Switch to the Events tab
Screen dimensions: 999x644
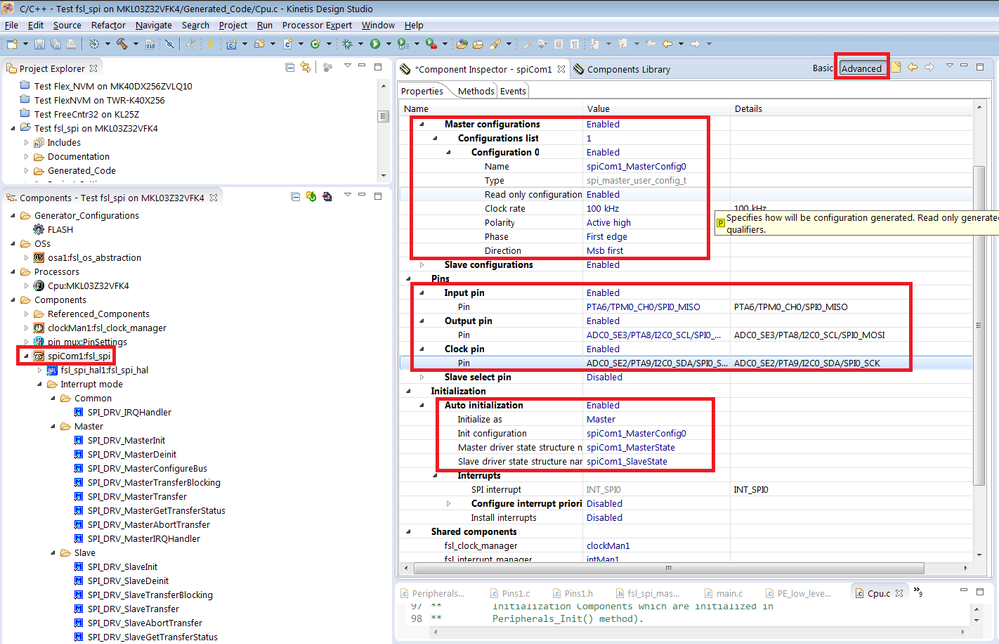click(513, 91)
